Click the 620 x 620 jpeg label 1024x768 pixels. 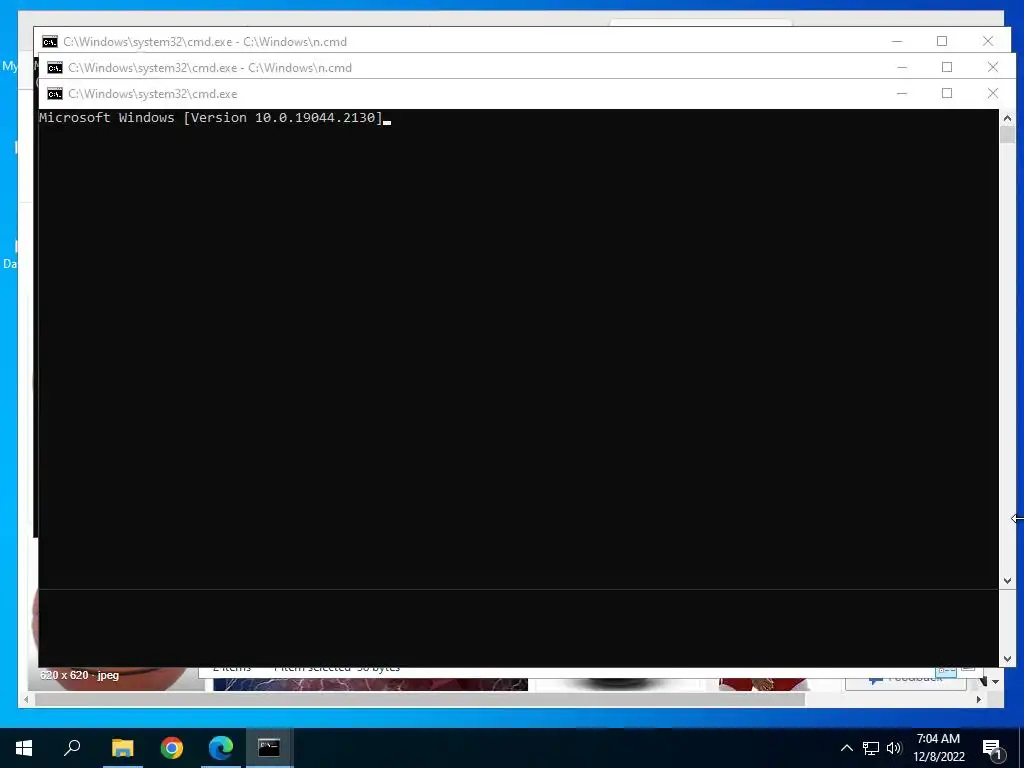pos(79,675)
